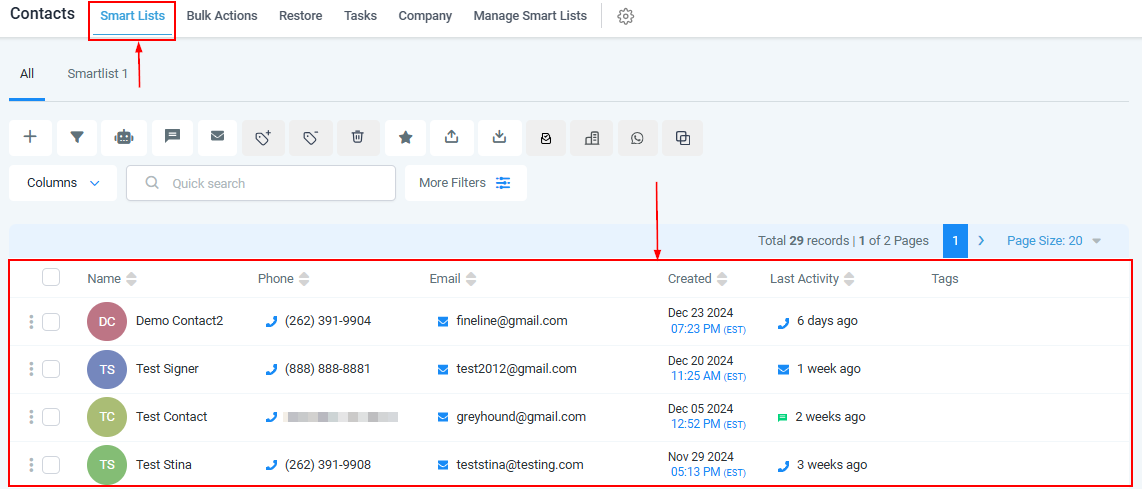Viewport: 1142px width, 489px height.
Task: Sort by the Phone column arrows
Action: click(304, 278)
